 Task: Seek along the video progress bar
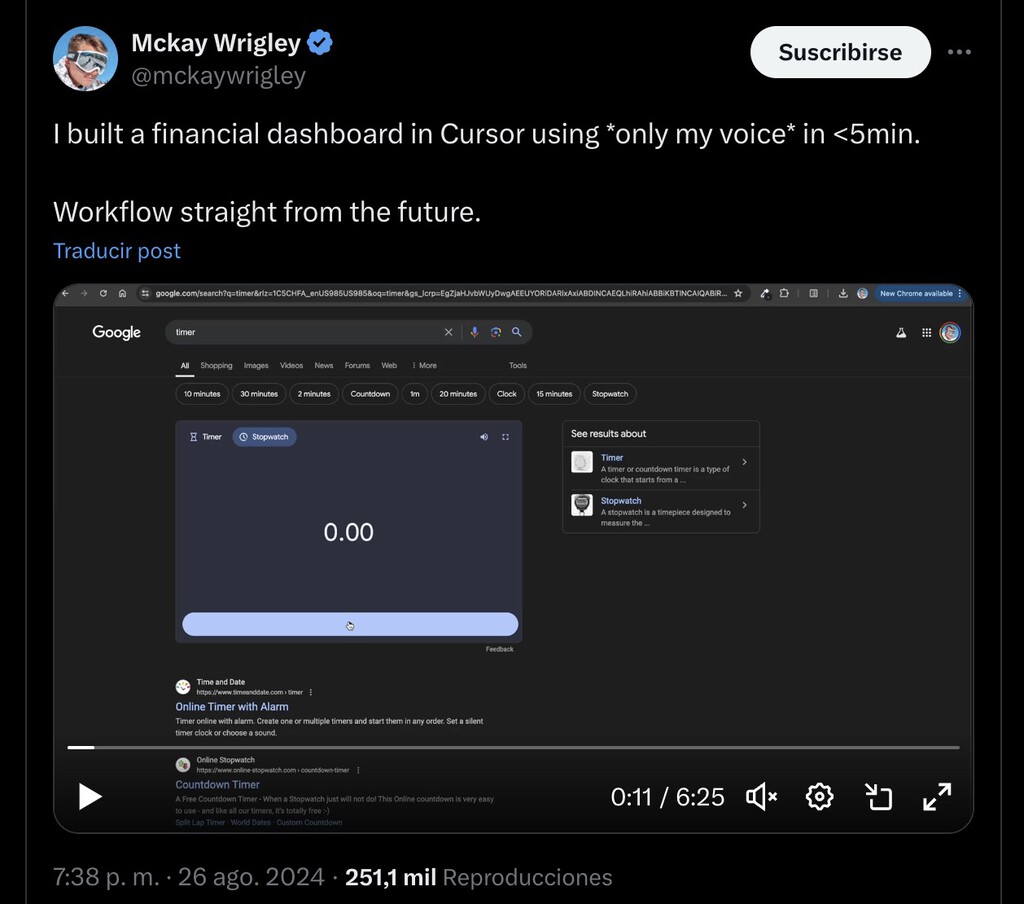tap(513, 747)
